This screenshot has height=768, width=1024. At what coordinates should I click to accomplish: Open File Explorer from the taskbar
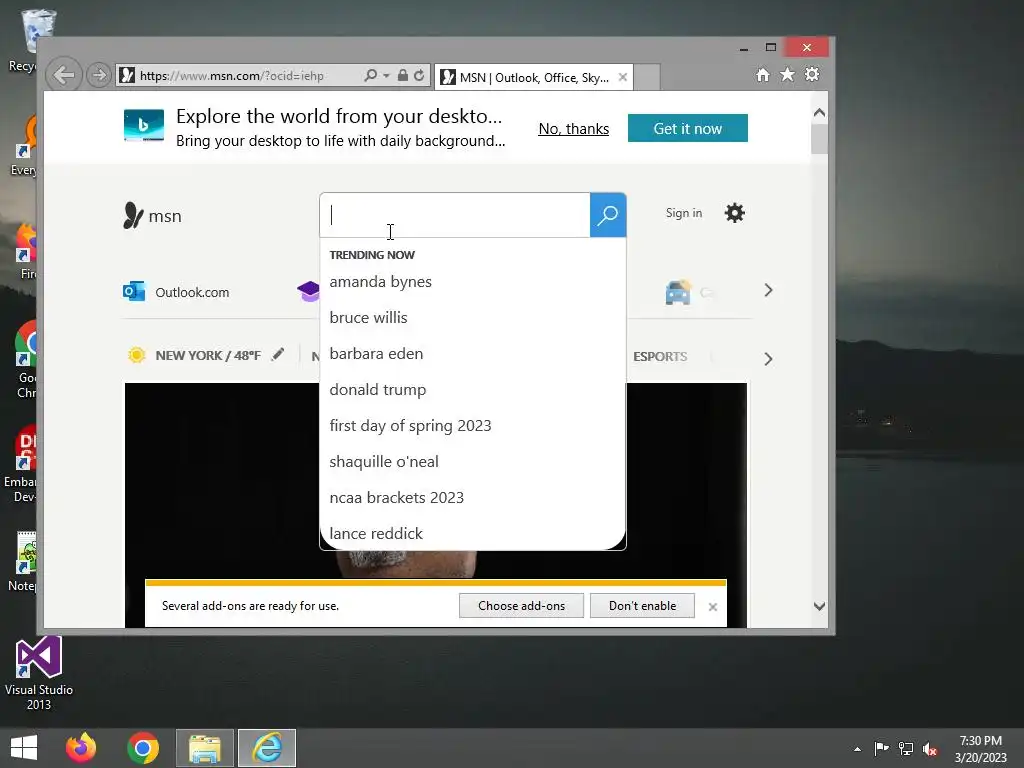coord(204,748)
